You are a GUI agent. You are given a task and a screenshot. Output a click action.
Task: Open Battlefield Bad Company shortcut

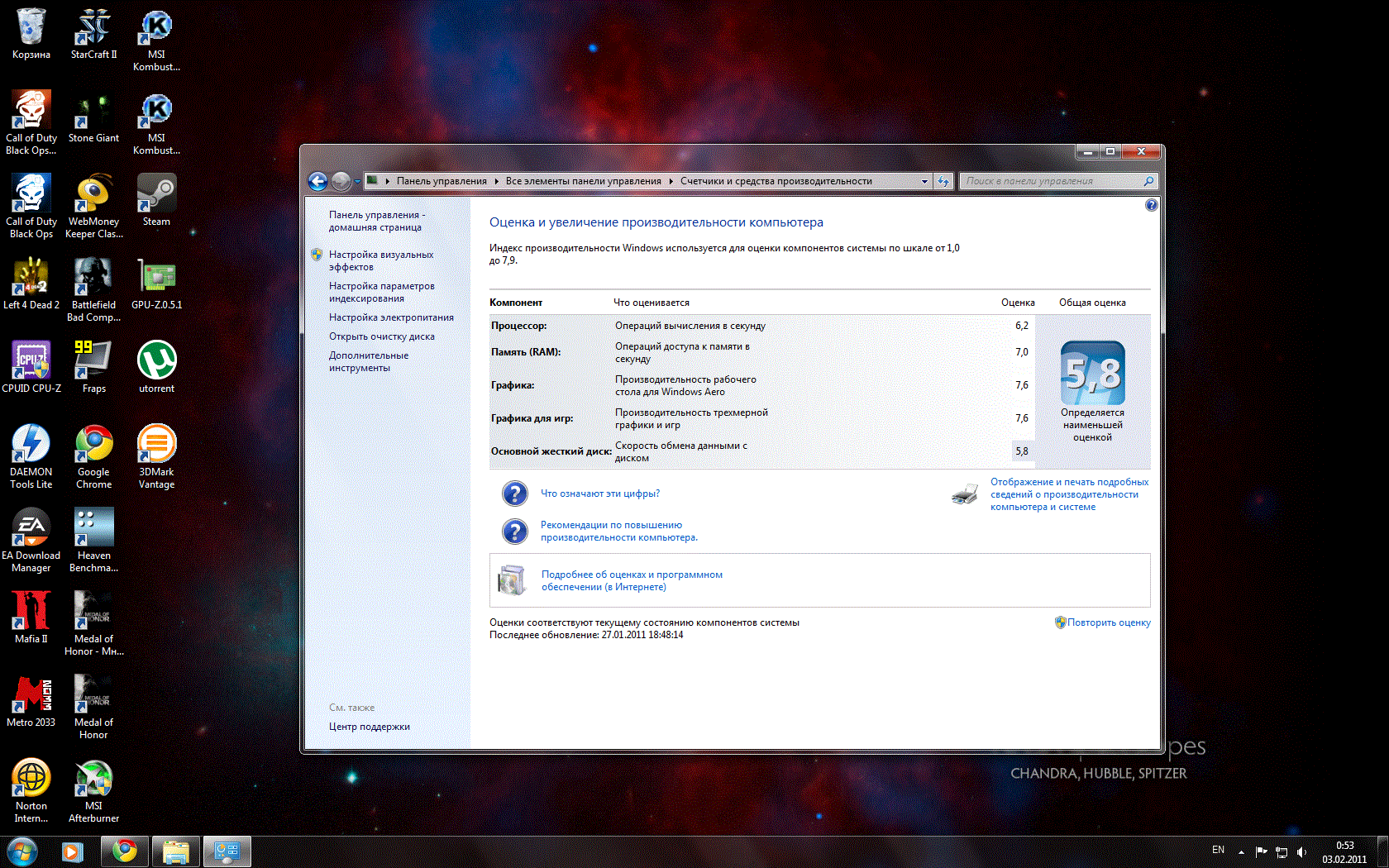(93, 289)
